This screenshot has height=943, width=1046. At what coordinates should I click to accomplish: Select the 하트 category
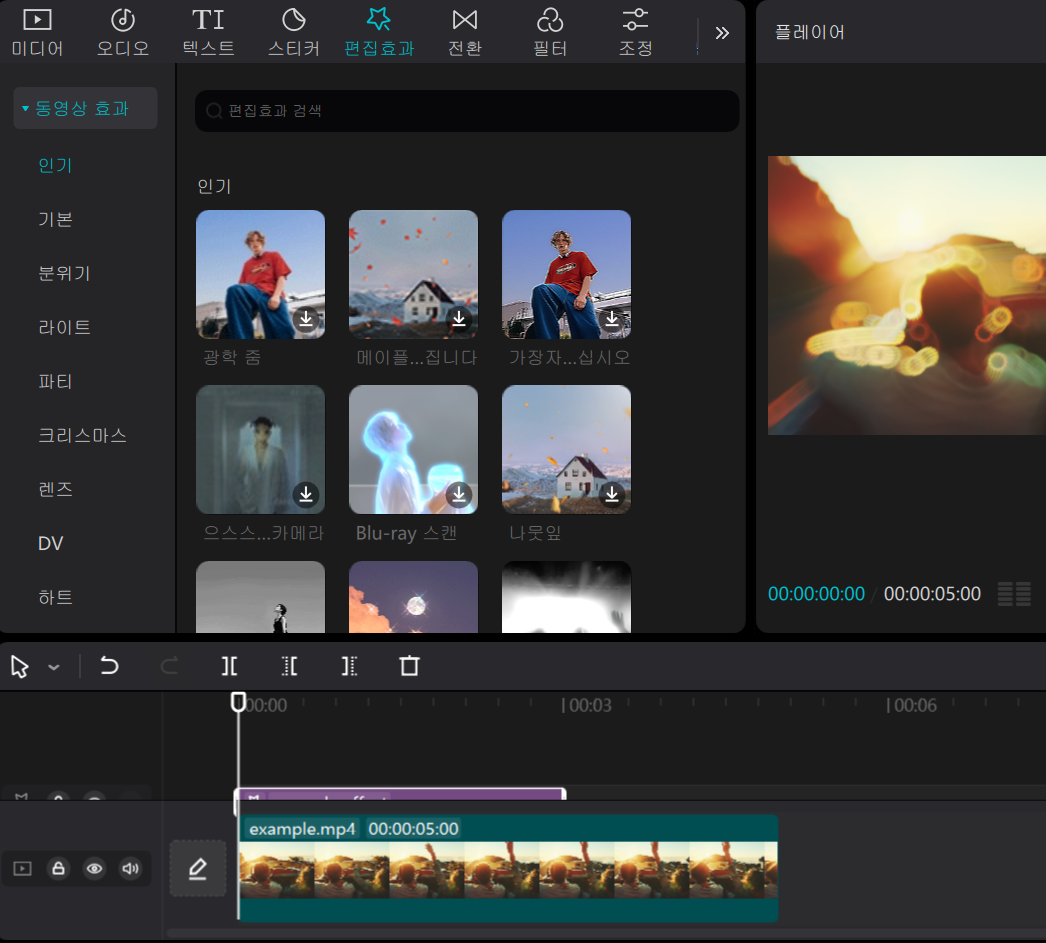pos(55,597)
